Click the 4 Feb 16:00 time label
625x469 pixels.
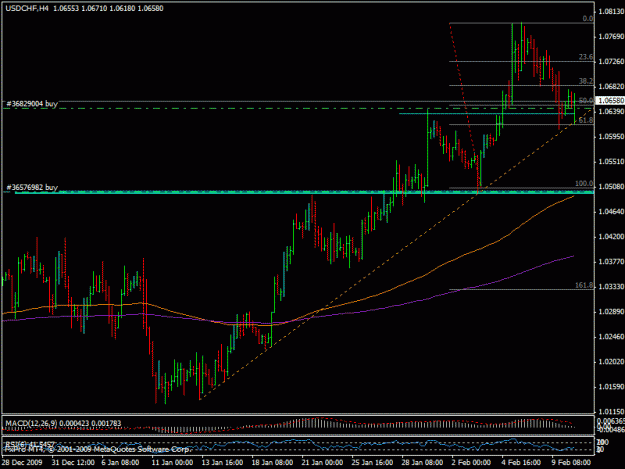click(x=521, y=463)
